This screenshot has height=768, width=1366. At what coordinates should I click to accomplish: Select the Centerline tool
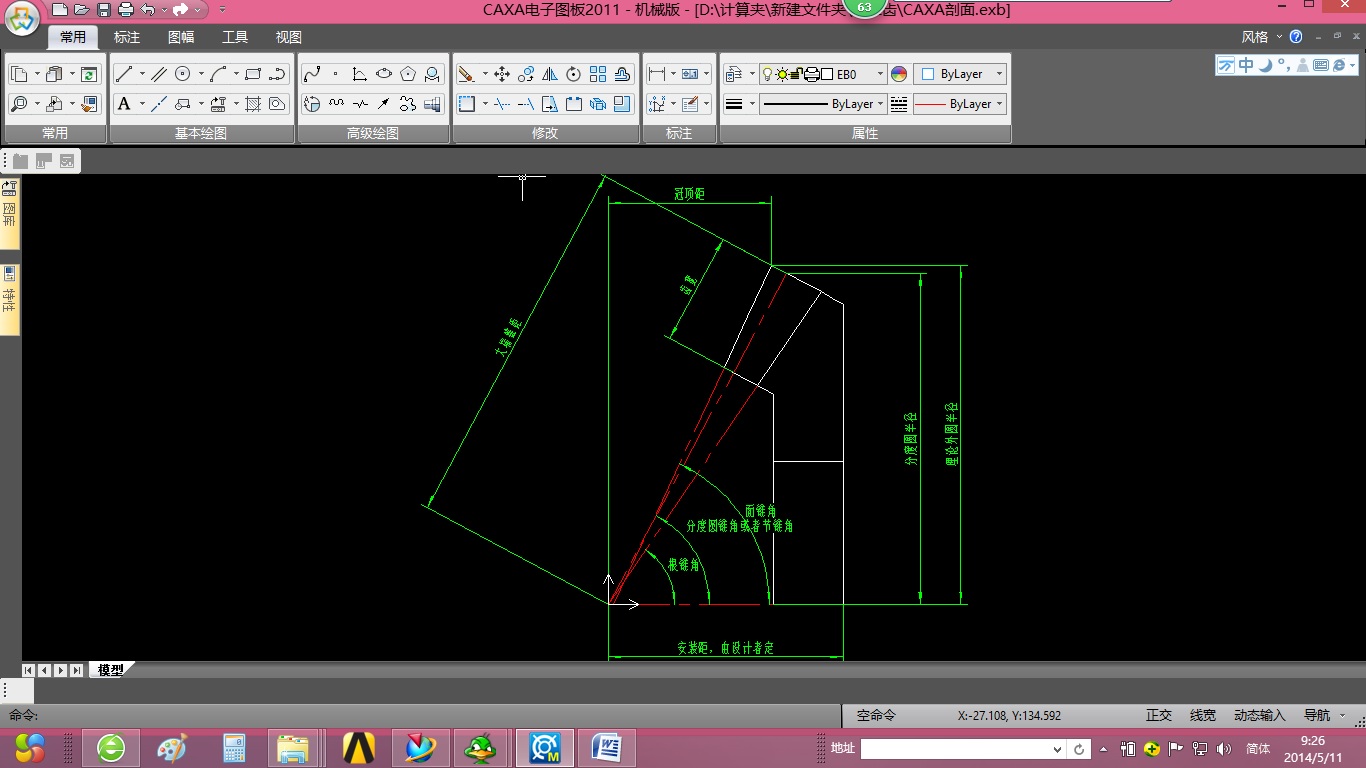pyautogui.click(x=159, y=104)
